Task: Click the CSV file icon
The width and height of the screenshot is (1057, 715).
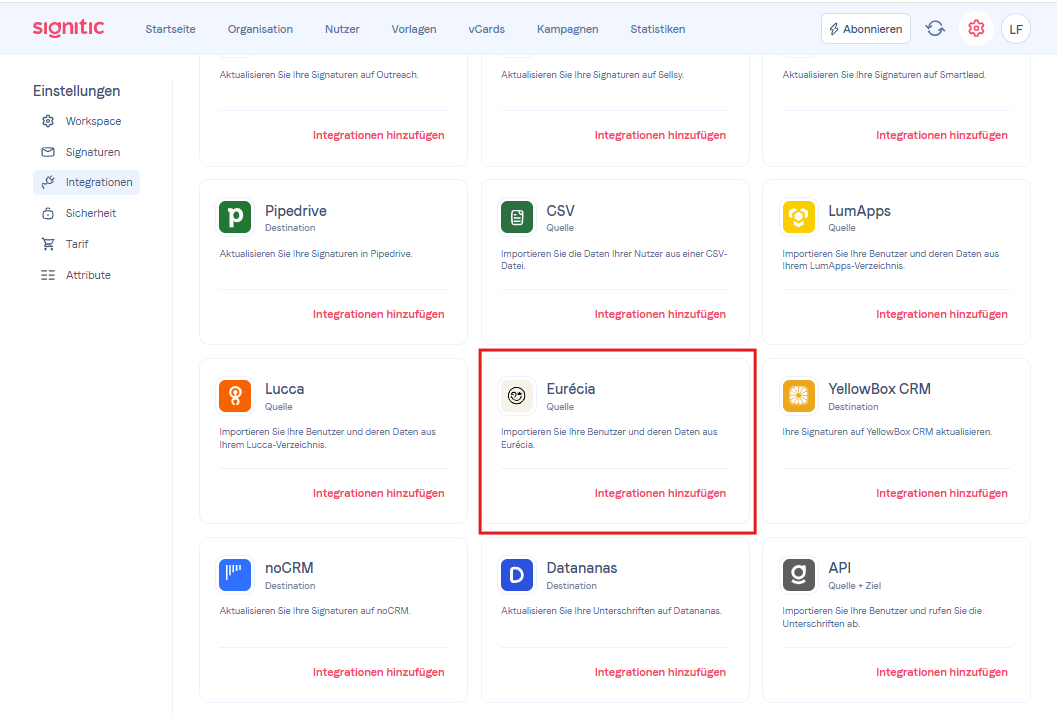Action: pyautogui.click(x=516, y=217)
